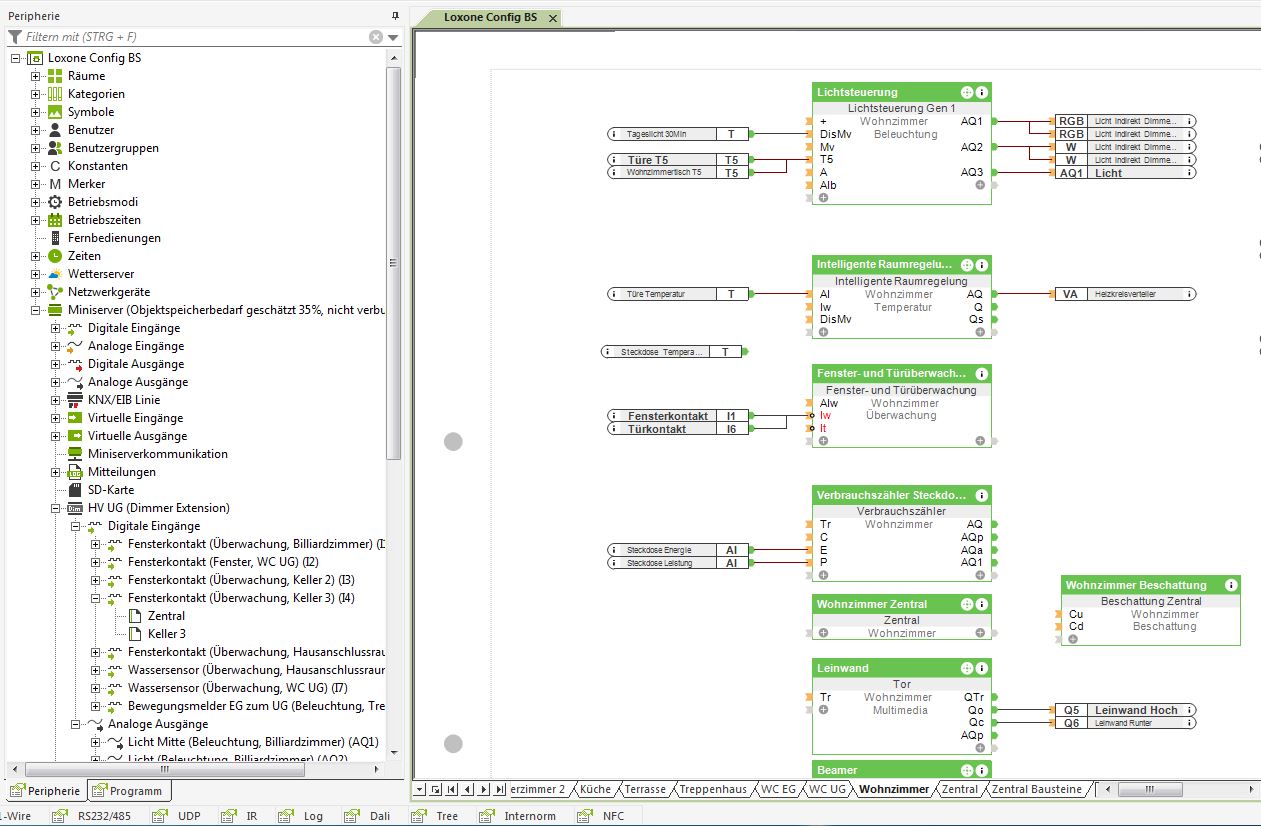The image size is (1261, 826).
Task: Expand the Digitale Eingänge node under Miniserver
Action: coord(55,328)
